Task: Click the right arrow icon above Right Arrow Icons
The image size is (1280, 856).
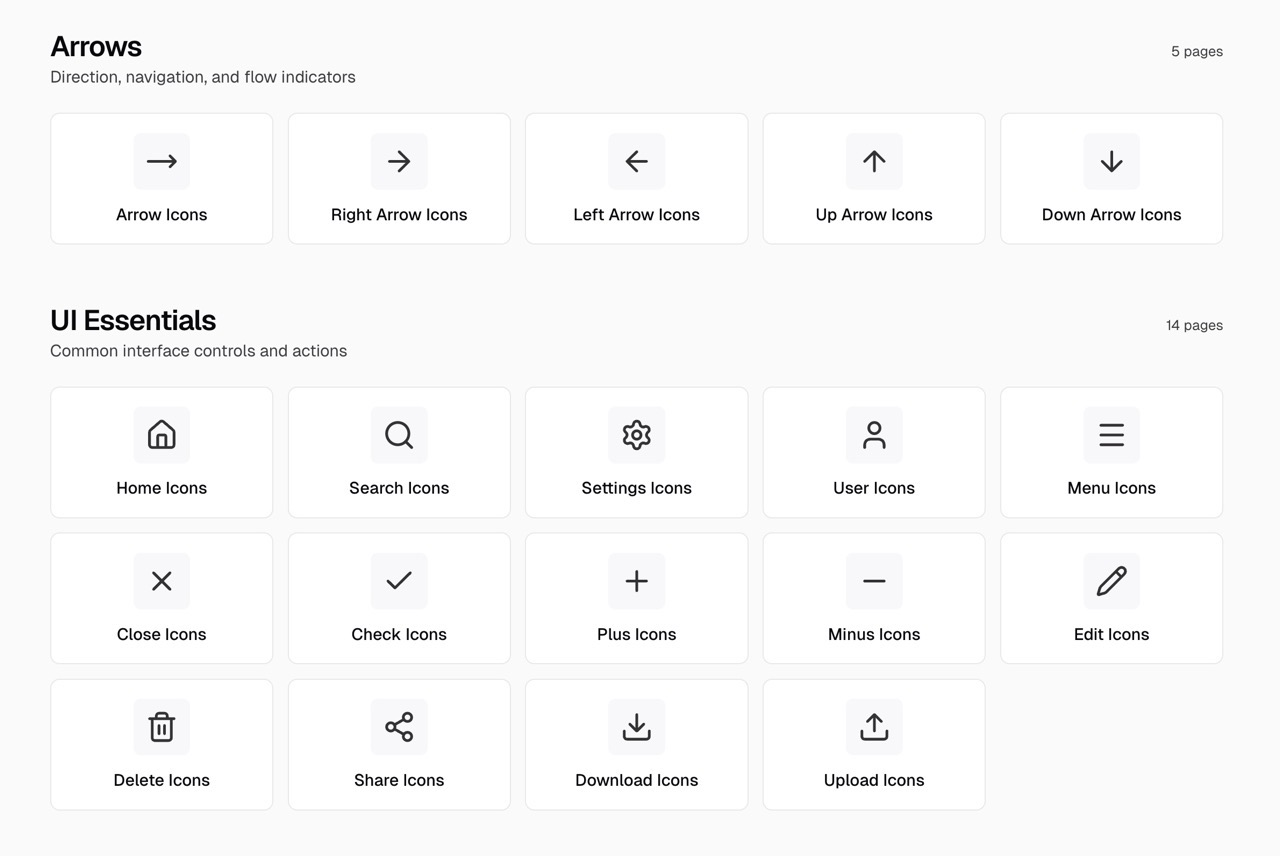Action: (399, 161)
